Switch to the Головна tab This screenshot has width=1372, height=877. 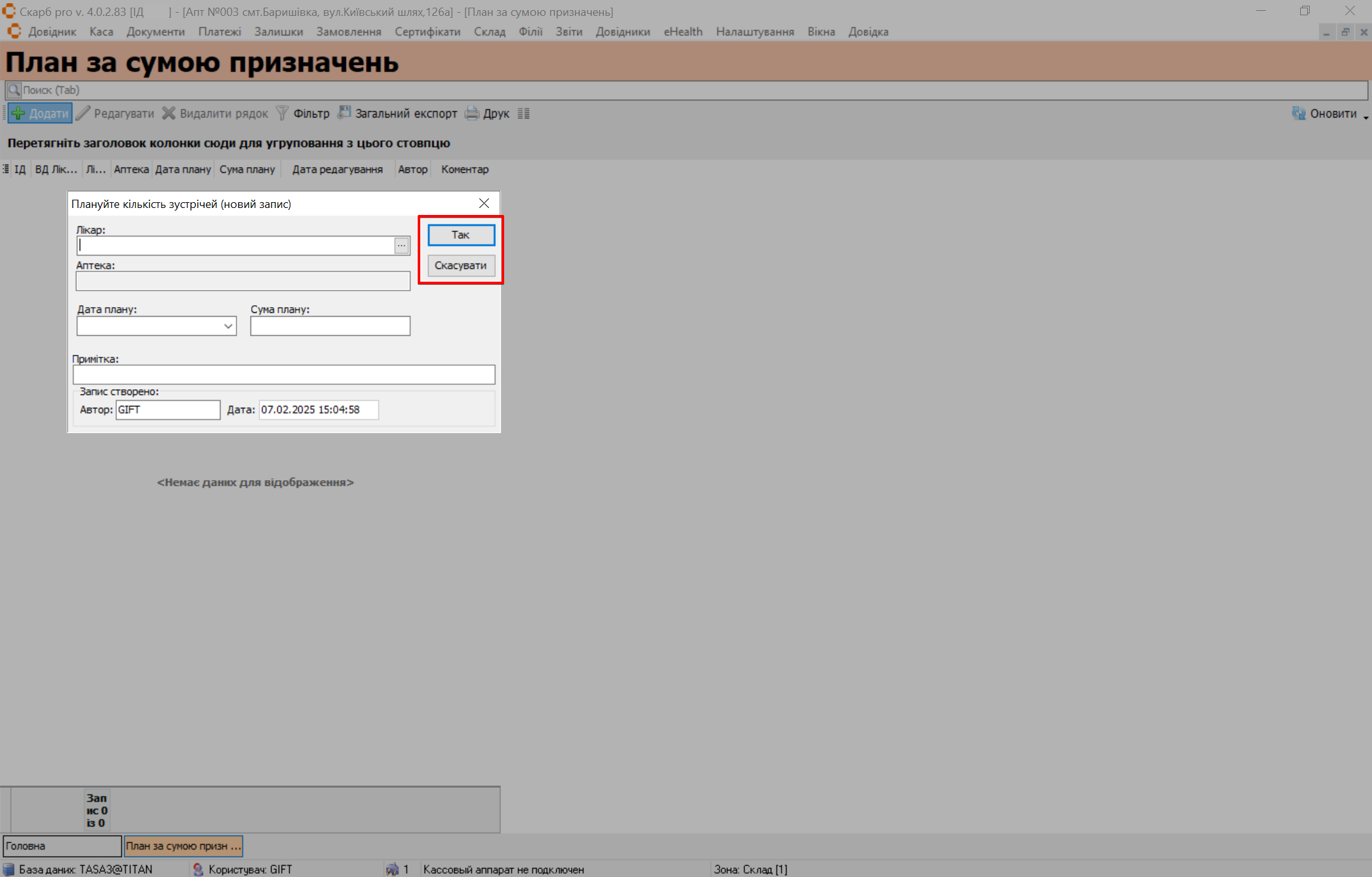click(62, 846)
